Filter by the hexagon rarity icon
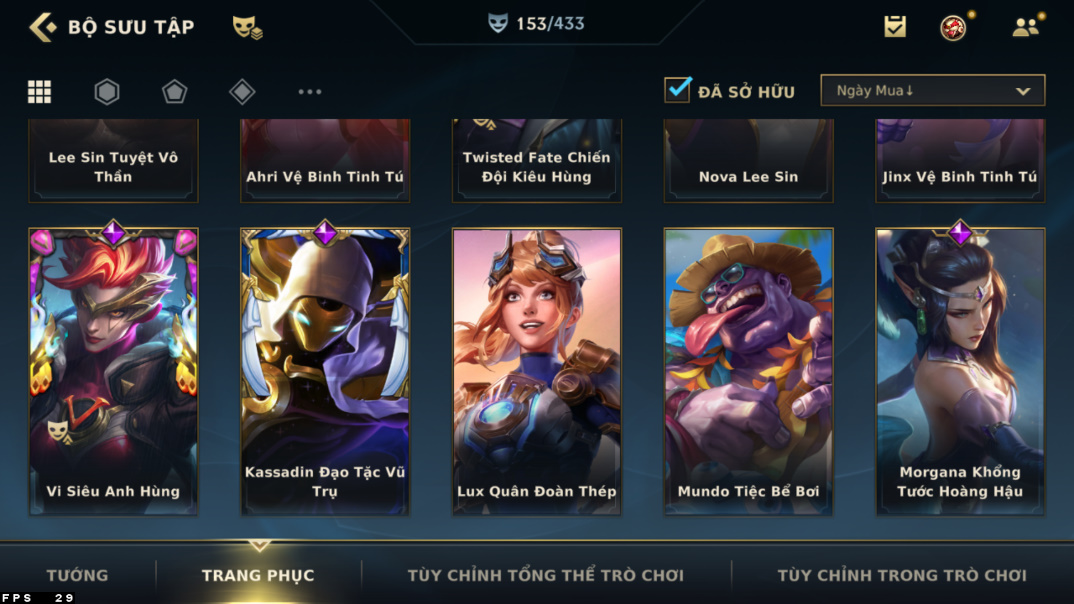This screenshot has width=1074, height=604. point(107,92)
